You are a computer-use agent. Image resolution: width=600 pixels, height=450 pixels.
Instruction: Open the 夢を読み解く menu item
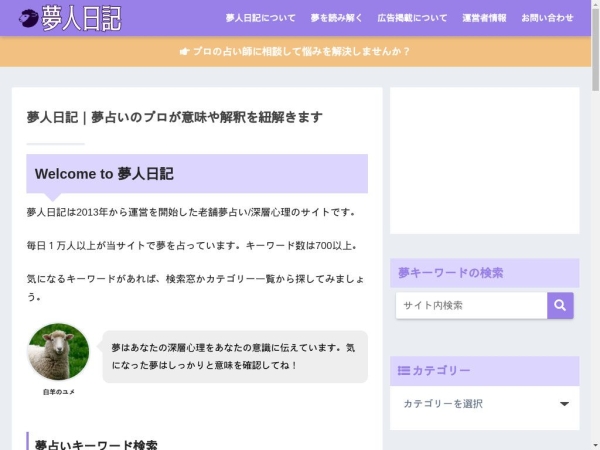(336, 18)
